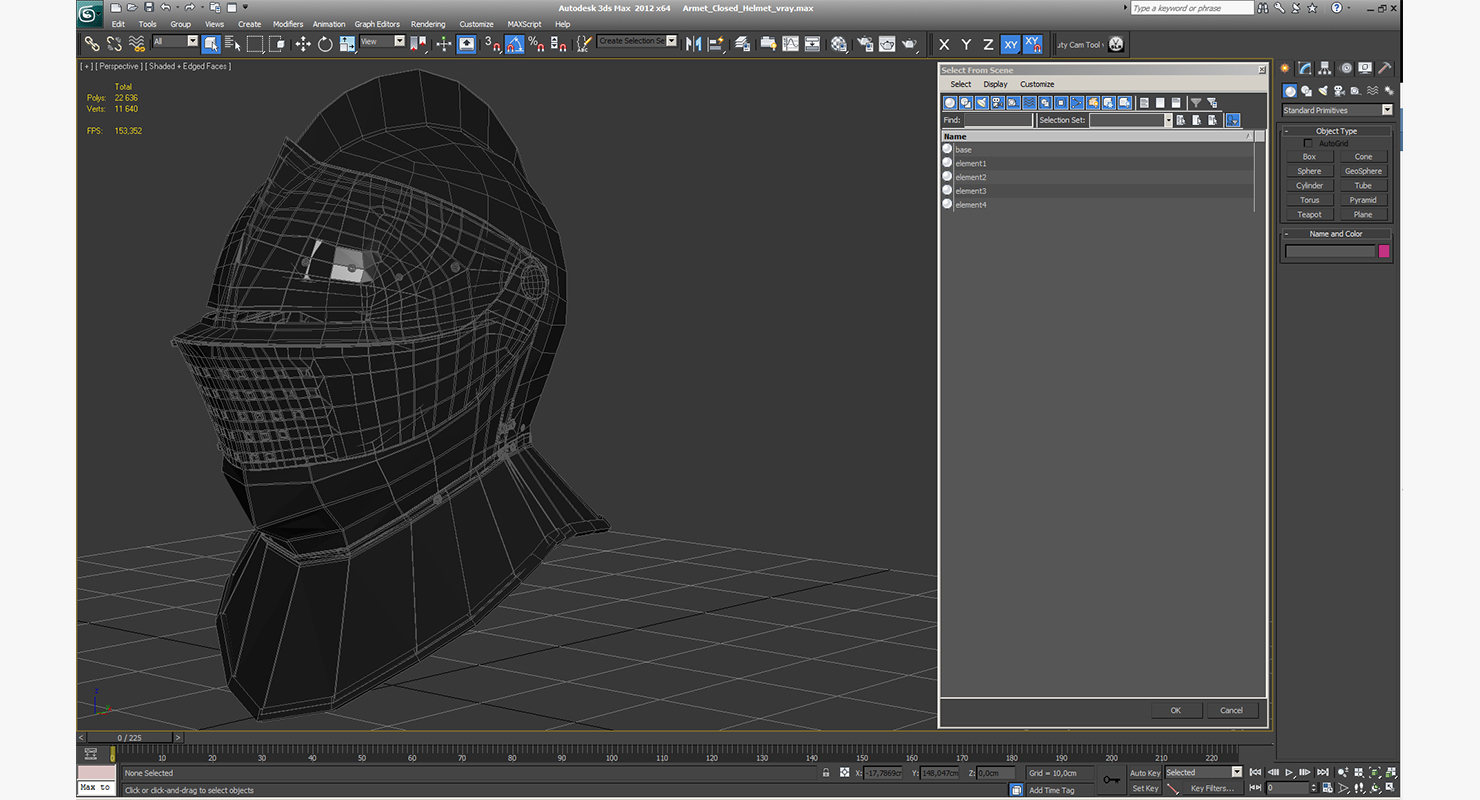
Task: Click Cancel in Select From Scene
Action: pos(1232,710)
